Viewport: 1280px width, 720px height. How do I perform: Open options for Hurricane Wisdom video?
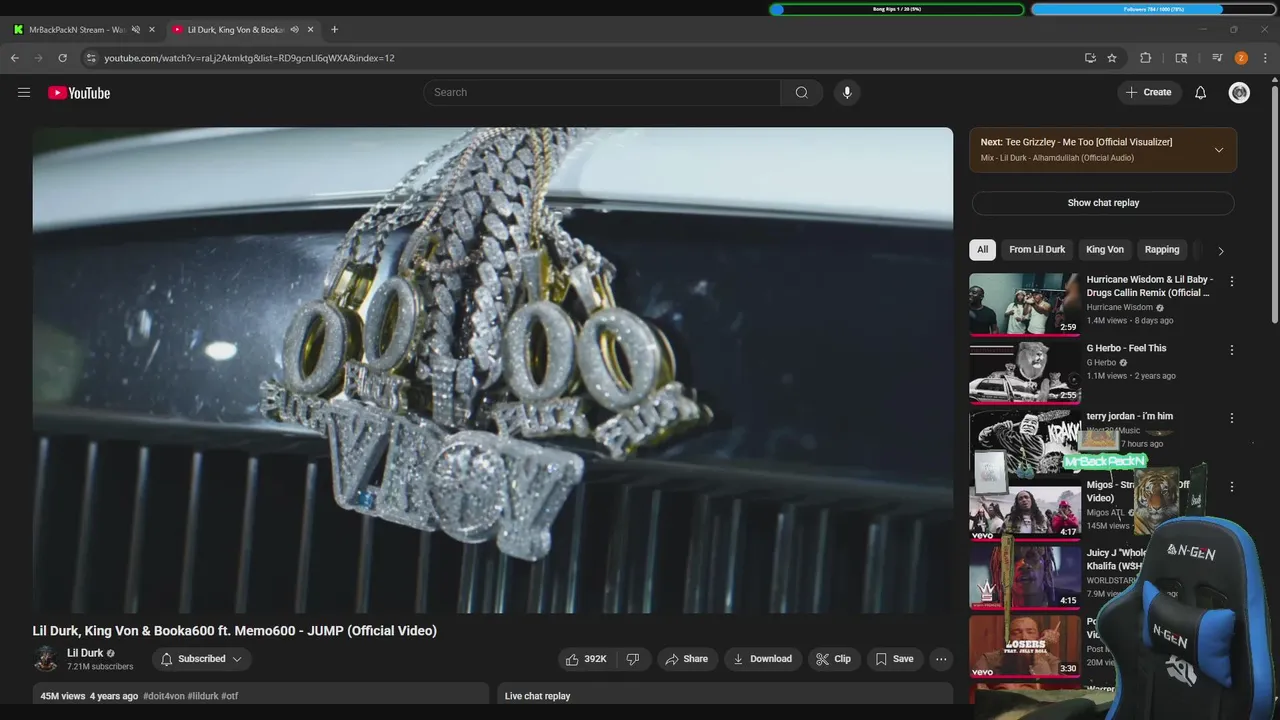coord(1232,282)
